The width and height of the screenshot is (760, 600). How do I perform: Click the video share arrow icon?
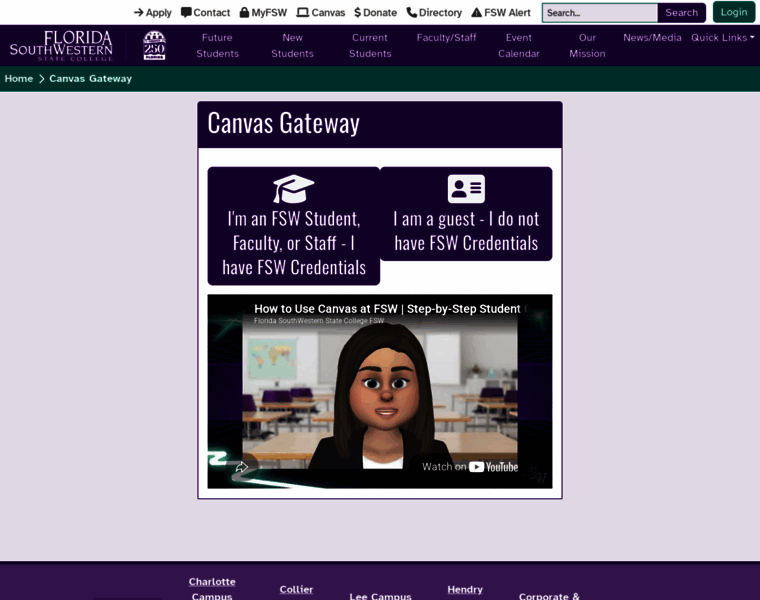click(x=241, y=467)
